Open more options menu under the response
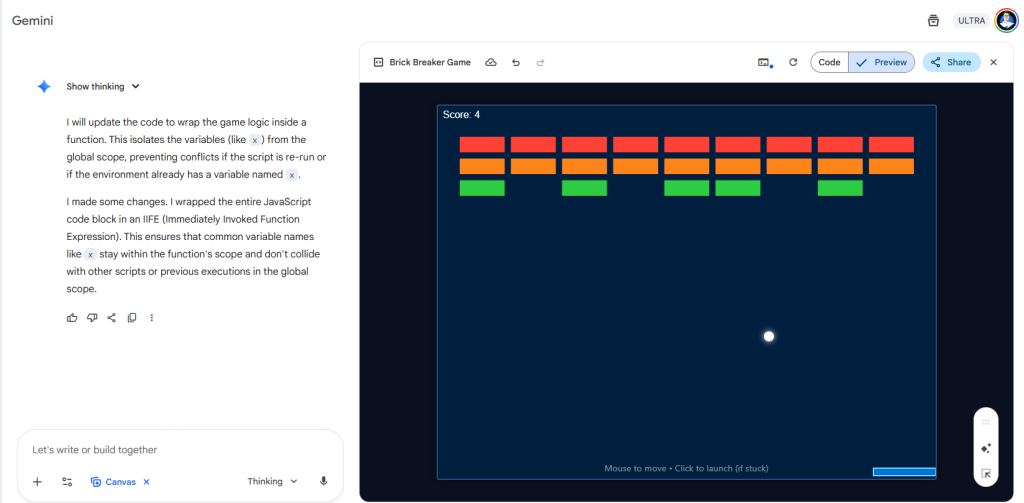 pyautogui.click(x=152, y=318)
